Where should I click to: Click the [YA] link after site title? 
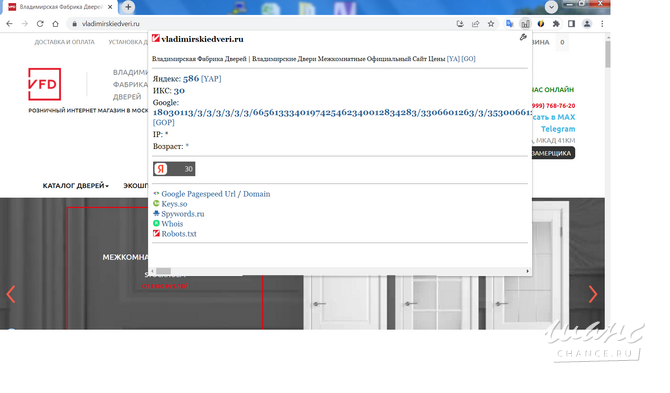(453, 59)
